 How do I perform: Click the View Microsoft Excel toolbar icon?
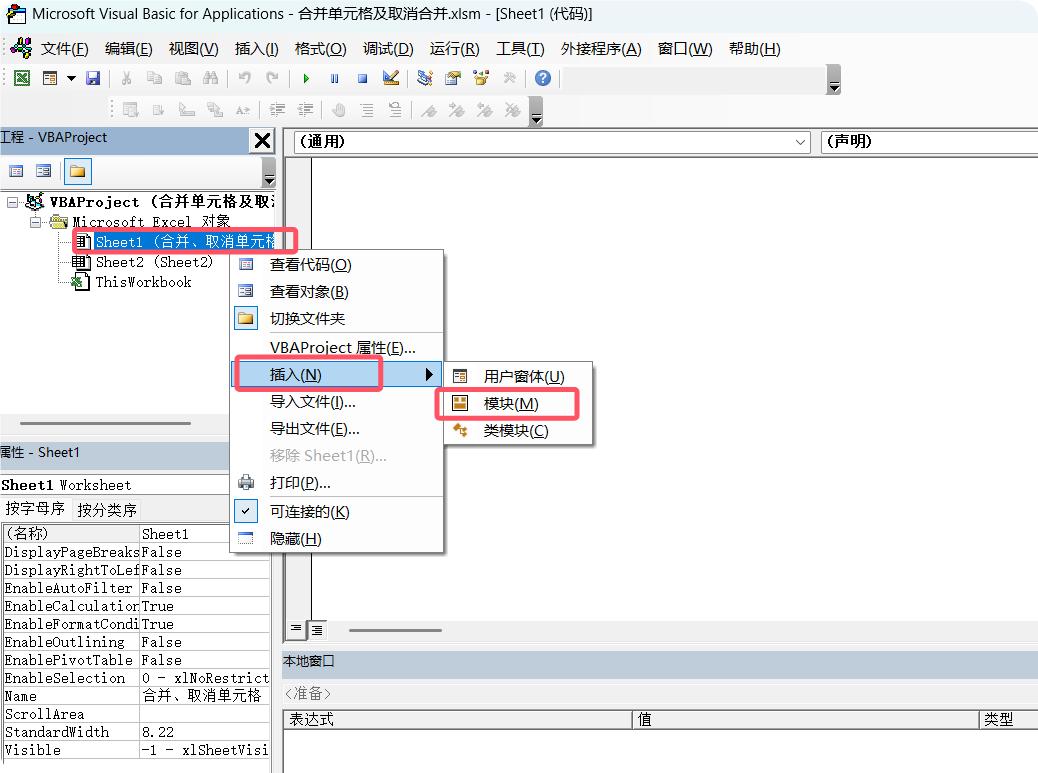22,78
